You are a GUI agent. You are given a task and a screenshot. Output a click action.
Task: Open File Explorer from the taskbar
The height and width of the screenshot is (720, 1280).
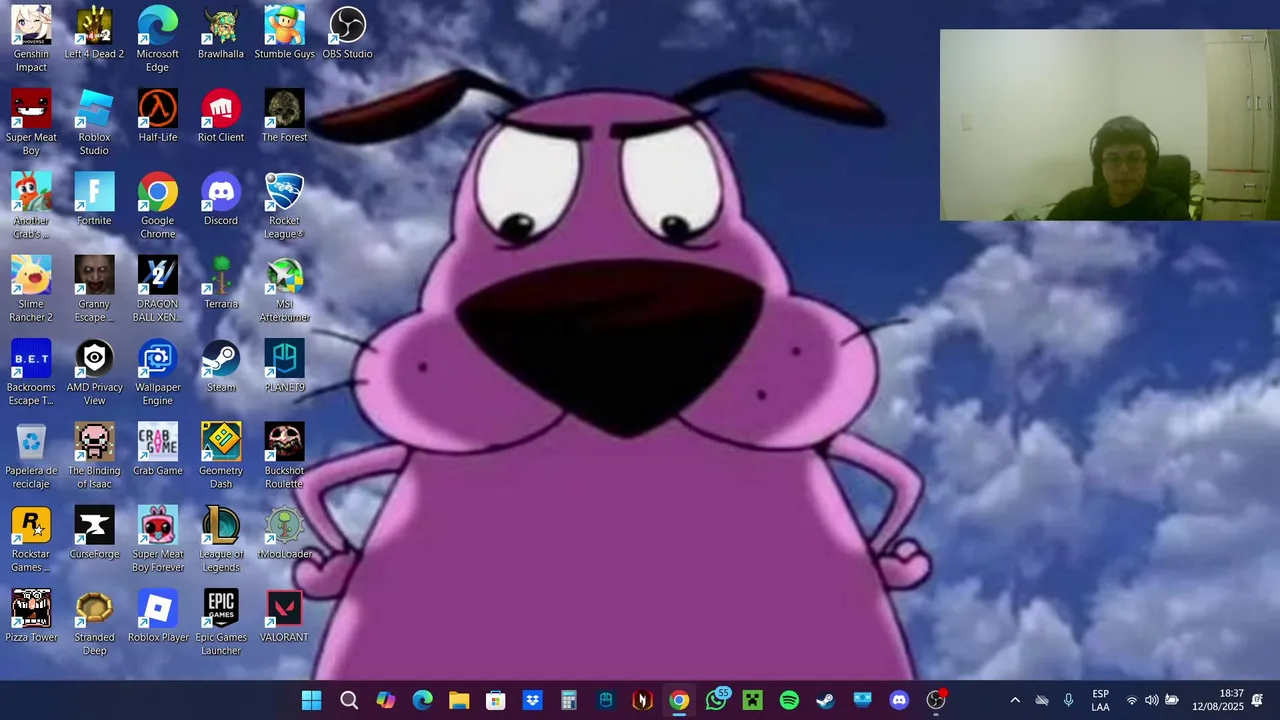coord(459,700)
